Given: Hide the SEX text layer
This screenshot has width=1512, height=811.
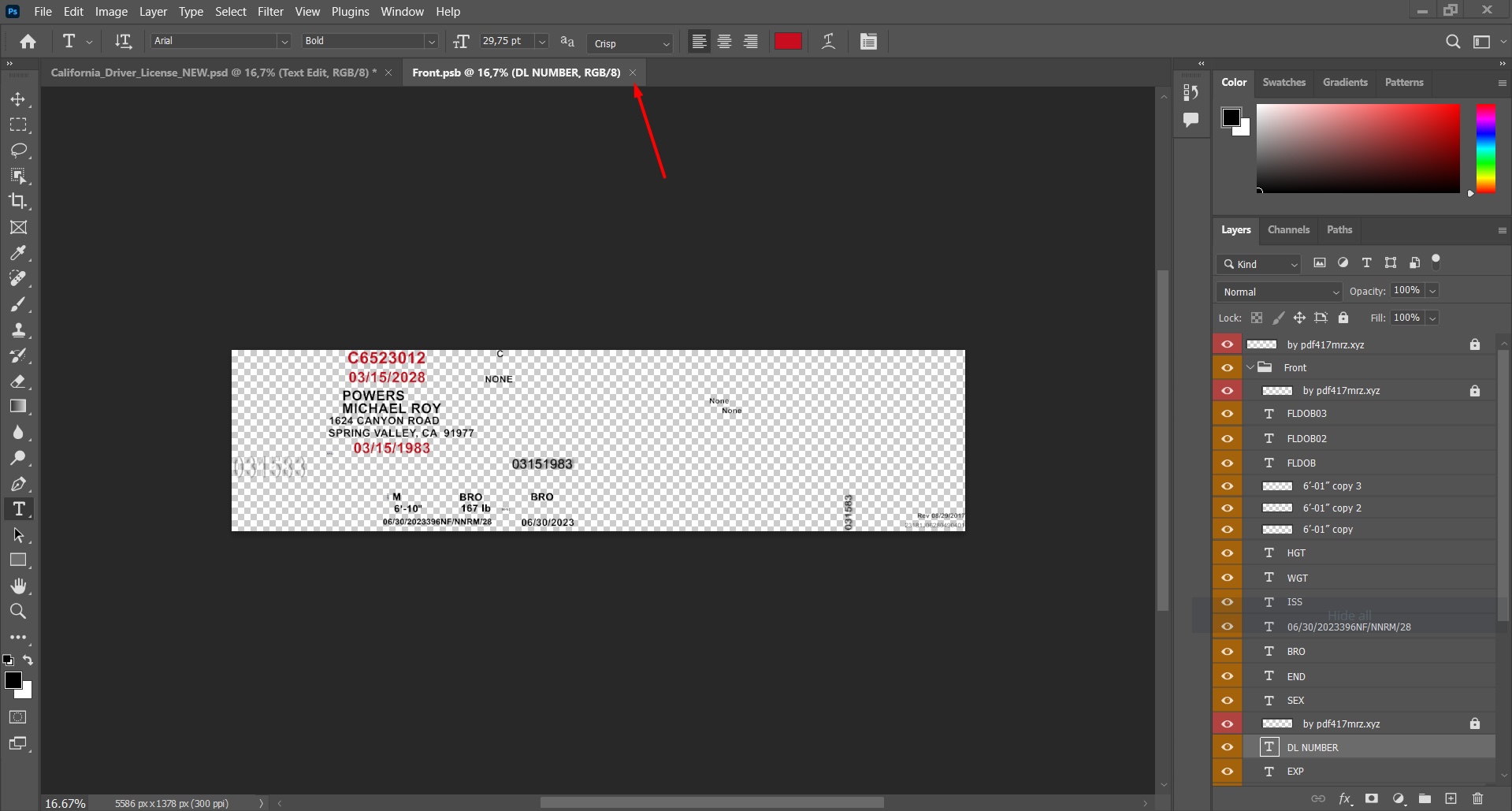Looking at the screenshot, I should click(1227, 700).
